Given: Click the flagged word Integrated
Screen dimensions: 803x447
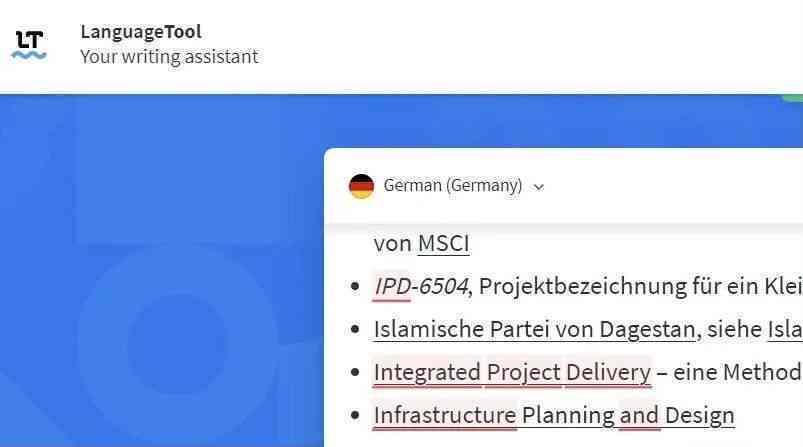Looking at the screenshot, I should [427, 373].
